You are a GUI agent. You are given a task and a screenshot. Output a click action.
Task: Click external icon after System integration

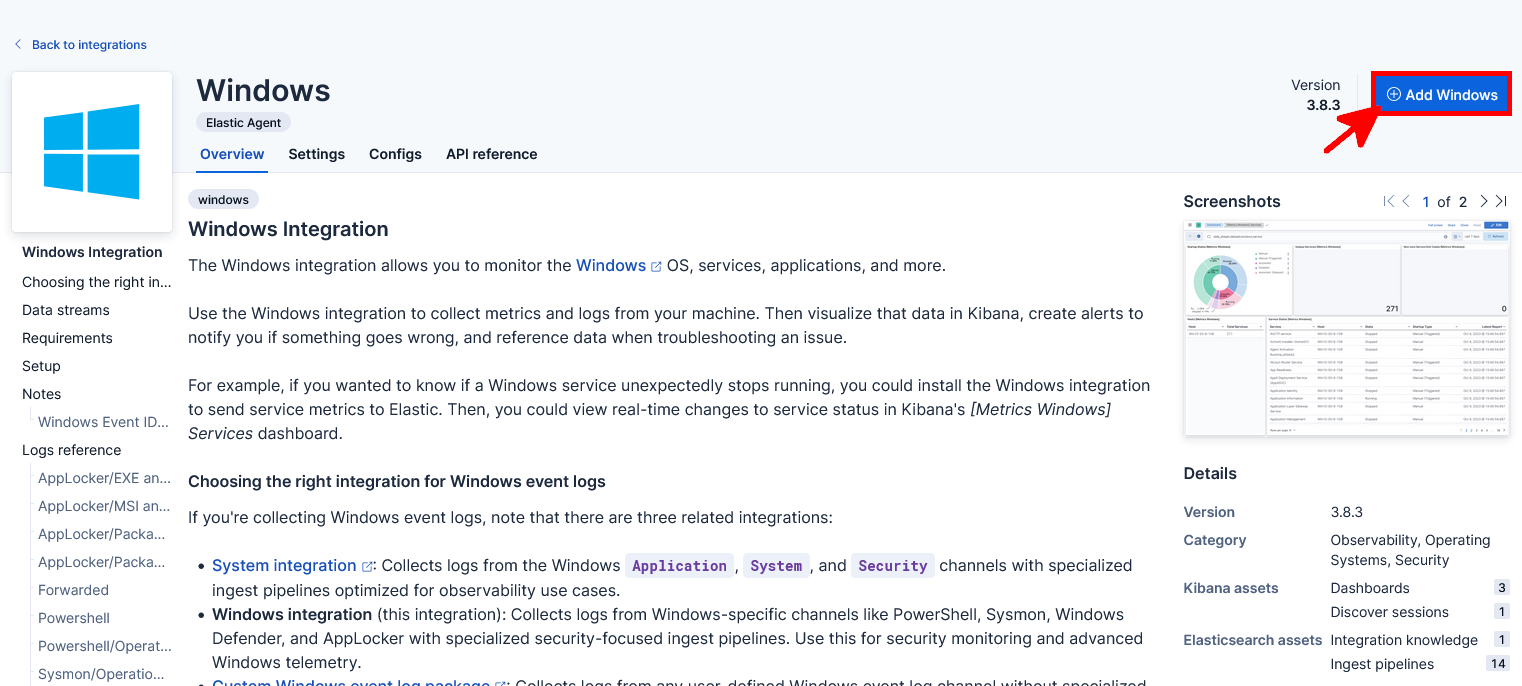pos(367,567)
